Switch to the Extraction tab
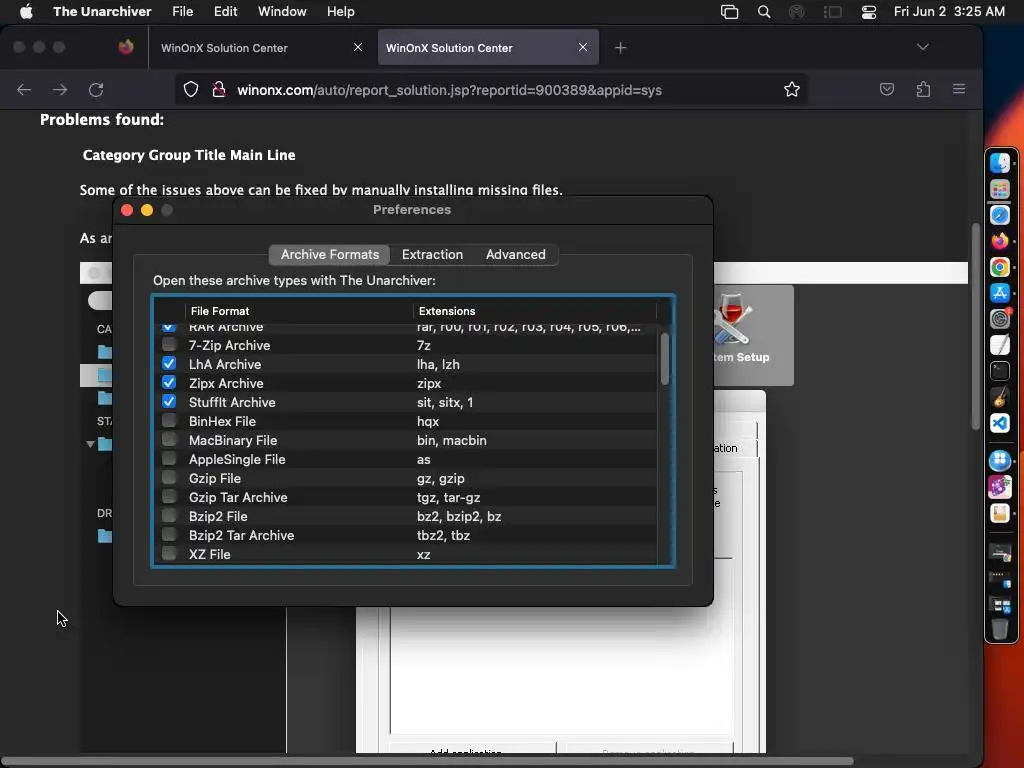1024x768 pixels. (432, 255)
